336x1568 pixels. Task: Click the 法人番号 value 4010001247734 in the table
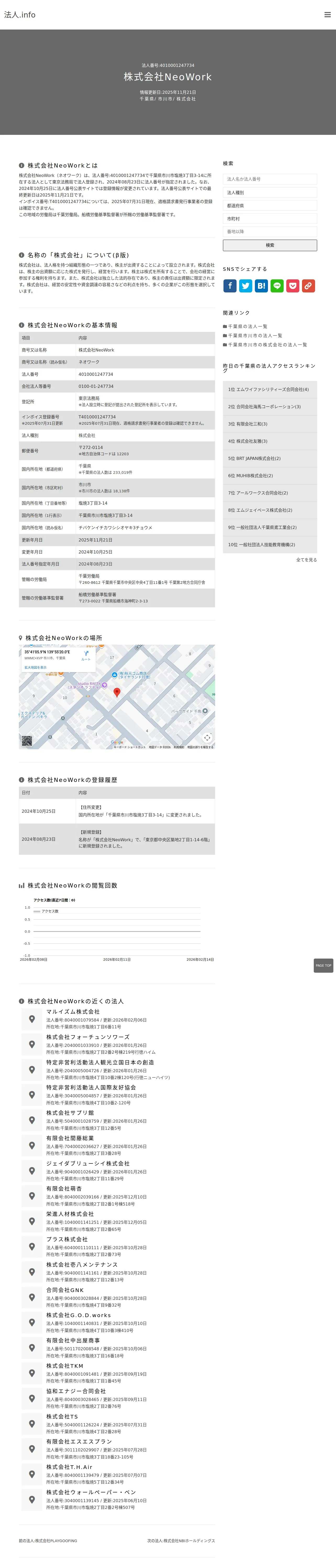coord(96,374)
